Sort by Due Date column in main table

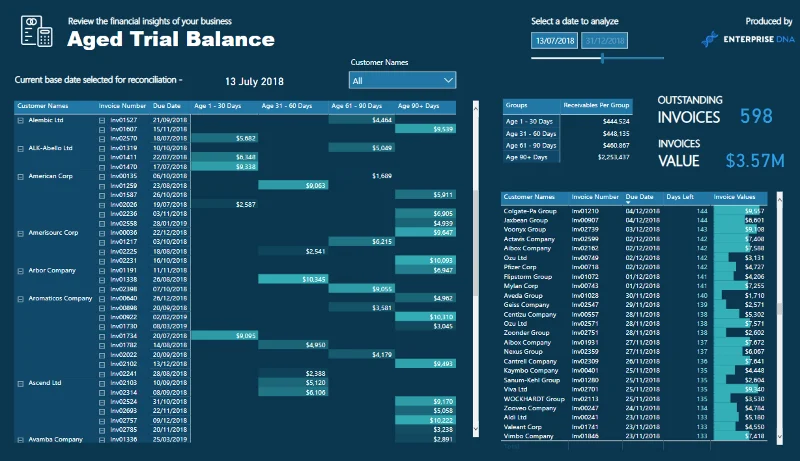coord(167,106)
